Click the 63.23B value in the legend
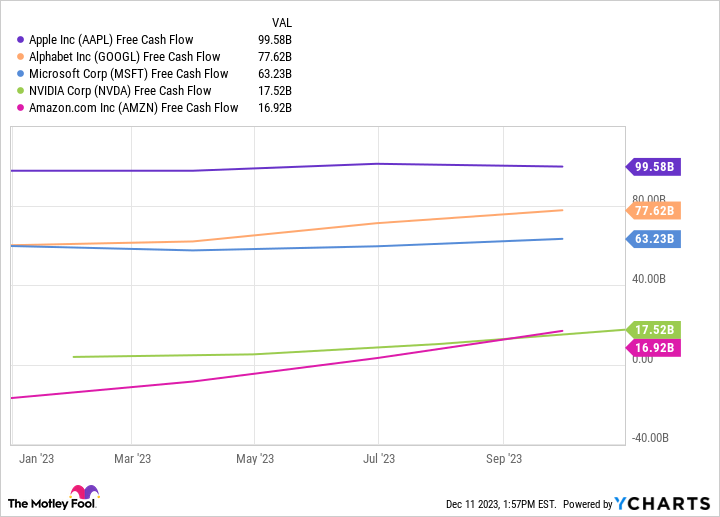 pyautogui.click(x=275, y=74)
